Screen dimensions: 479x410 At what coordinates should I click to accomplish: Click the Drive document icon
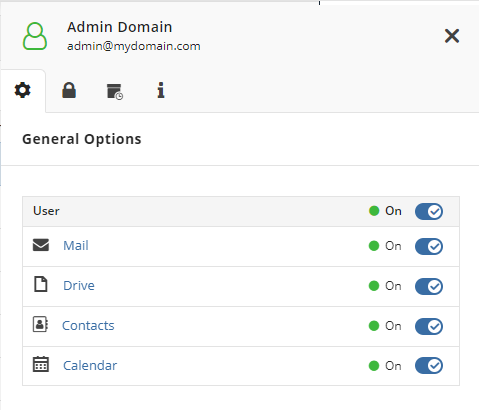point(41,284)
